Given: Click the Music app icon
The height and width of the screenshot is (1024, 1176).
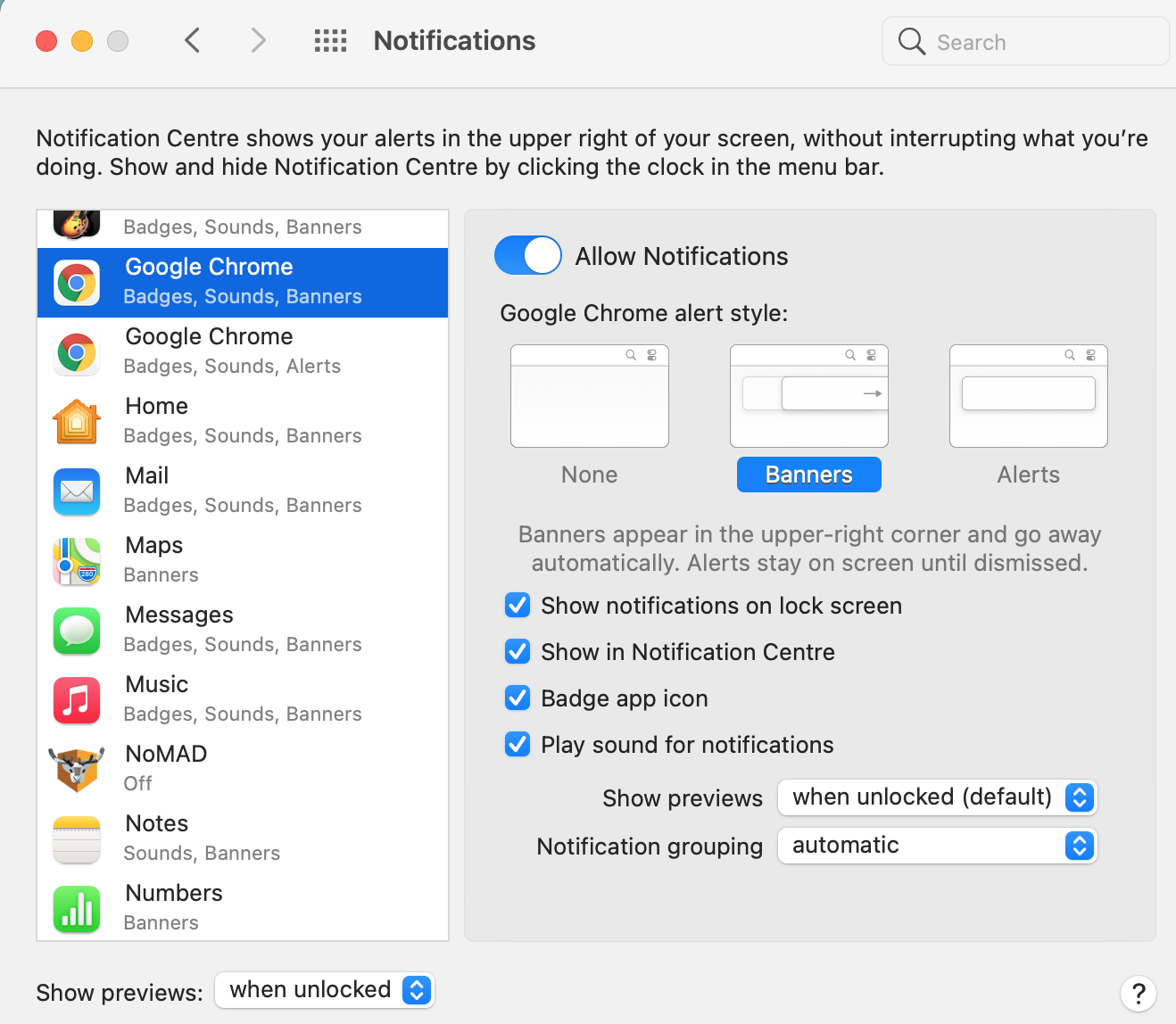Looking at the screenshot, I should [x=77, y=700].
